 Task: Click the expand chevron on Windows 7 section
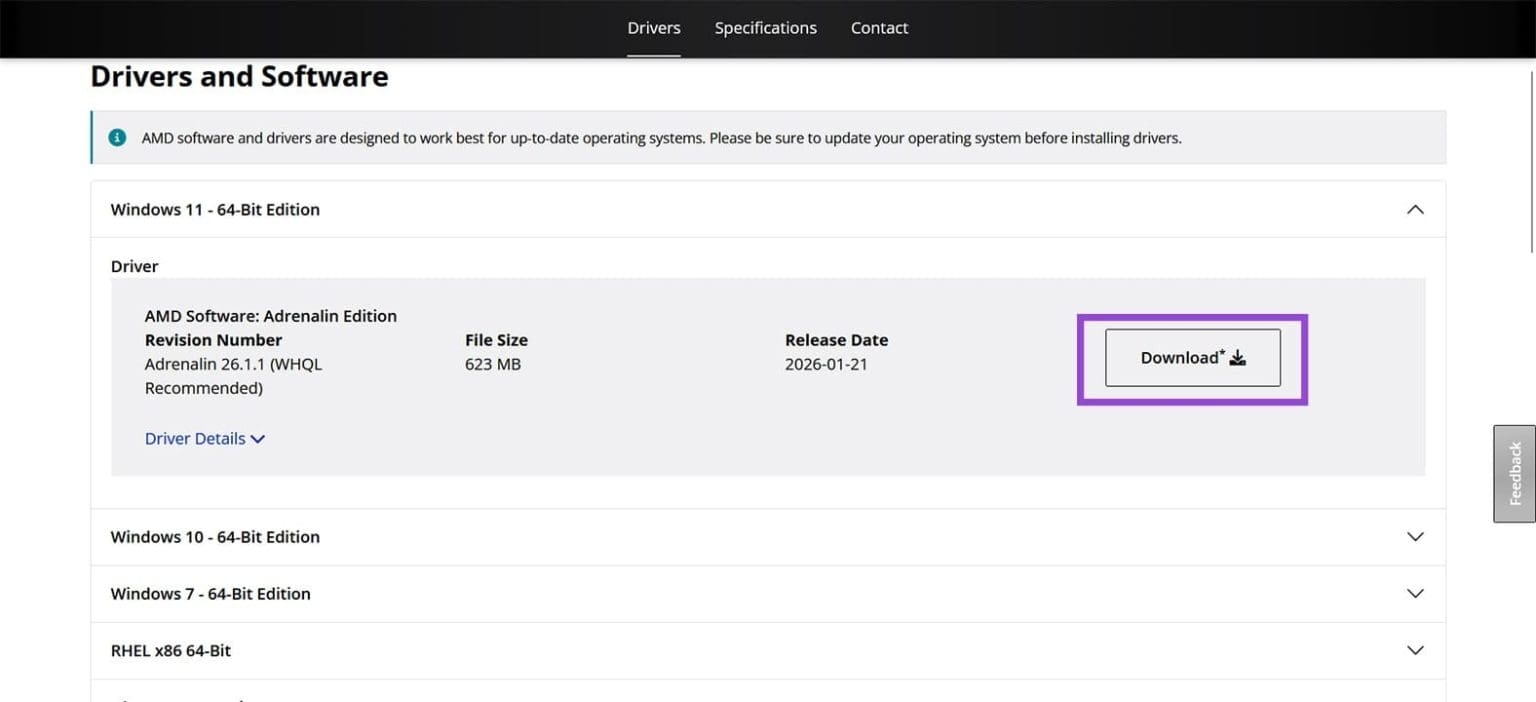pyautogui.click(x=1415, y=593)
